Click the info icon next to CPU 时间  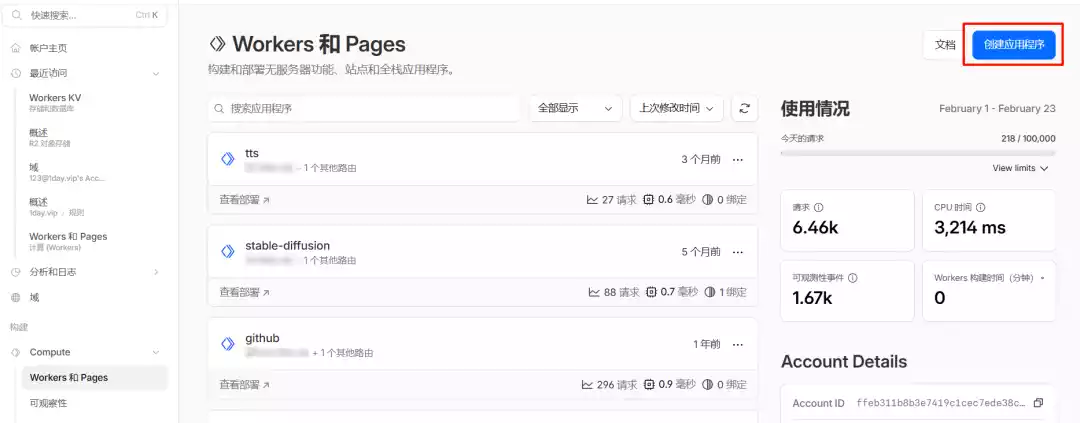980,207
